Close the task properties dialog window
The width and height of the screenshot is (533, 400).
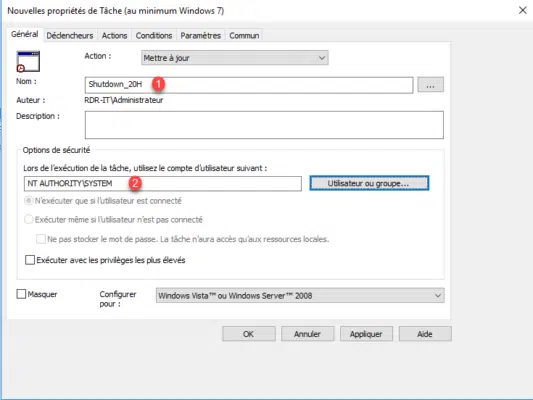click(x=522, y=10)
